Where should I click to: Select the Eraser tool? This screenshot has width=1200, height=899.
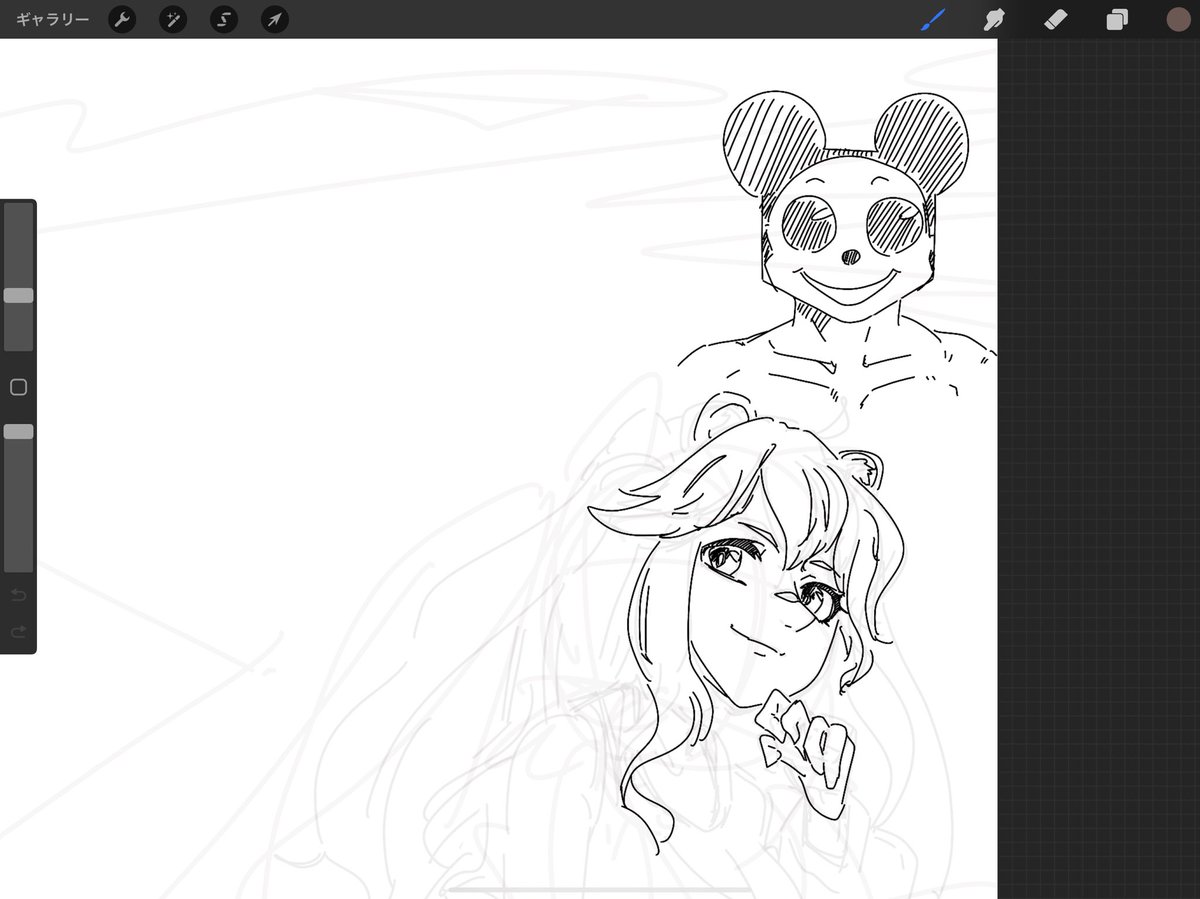[1055, 19]
